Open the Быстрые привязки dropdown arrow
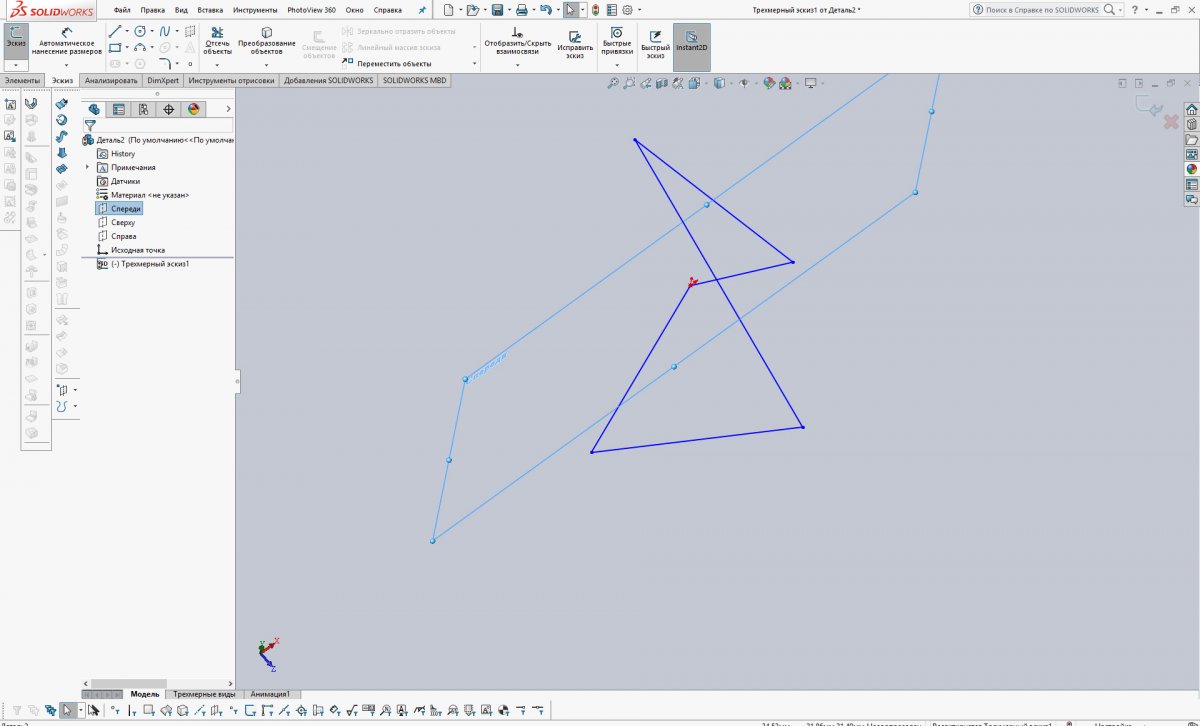 (616, 66)
